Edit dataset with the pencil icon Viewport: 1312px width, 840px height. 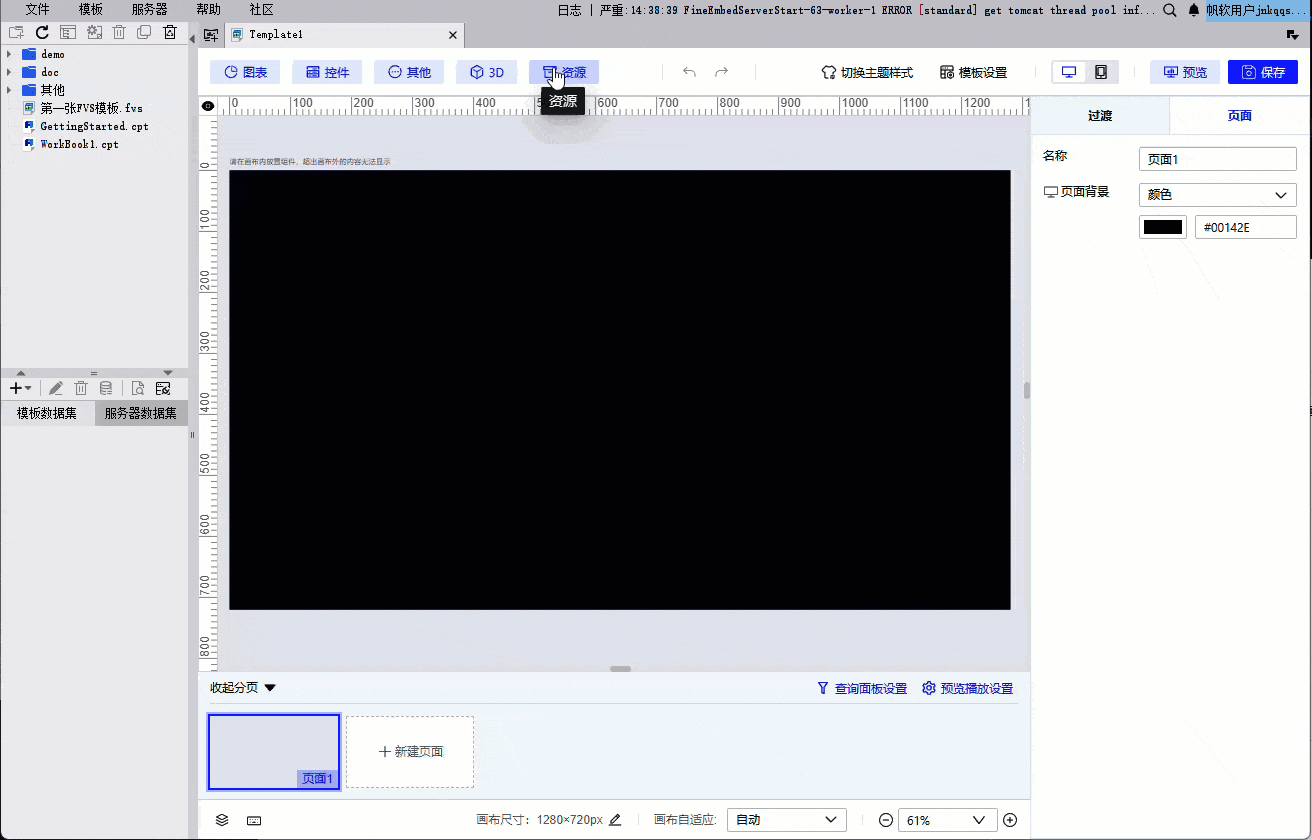[56, 388]
